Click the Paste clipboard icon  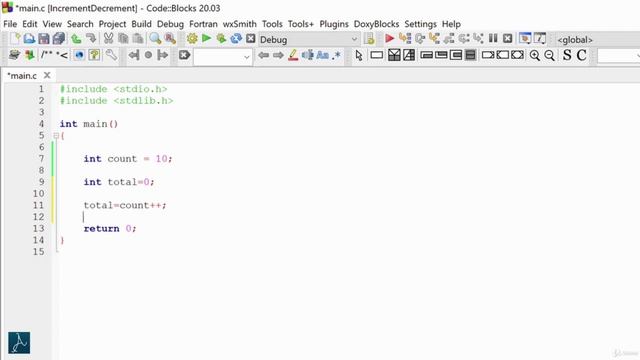click(138, 39)
